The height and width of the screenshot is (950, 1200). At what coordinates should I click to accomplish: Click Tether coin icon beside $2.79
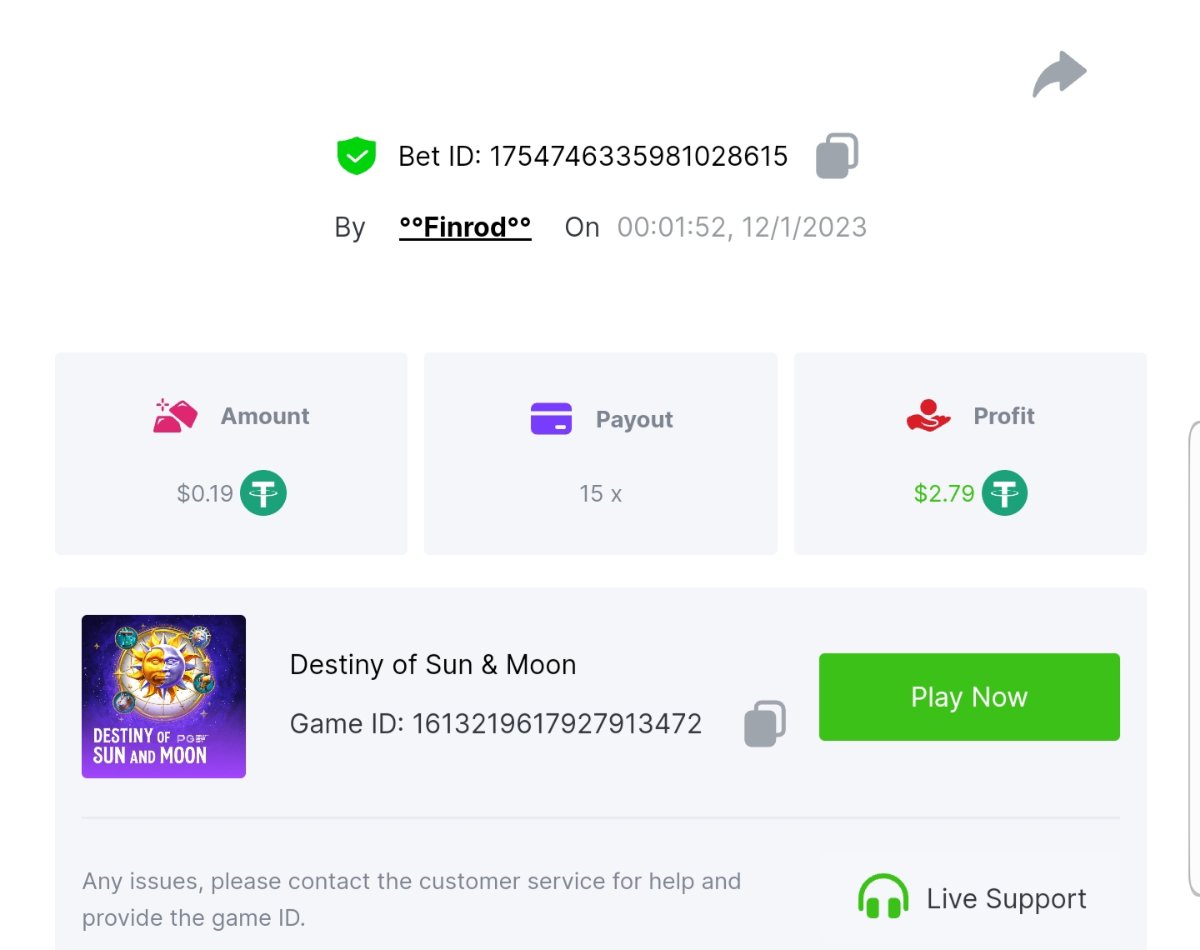click(x=1004, y=493)
